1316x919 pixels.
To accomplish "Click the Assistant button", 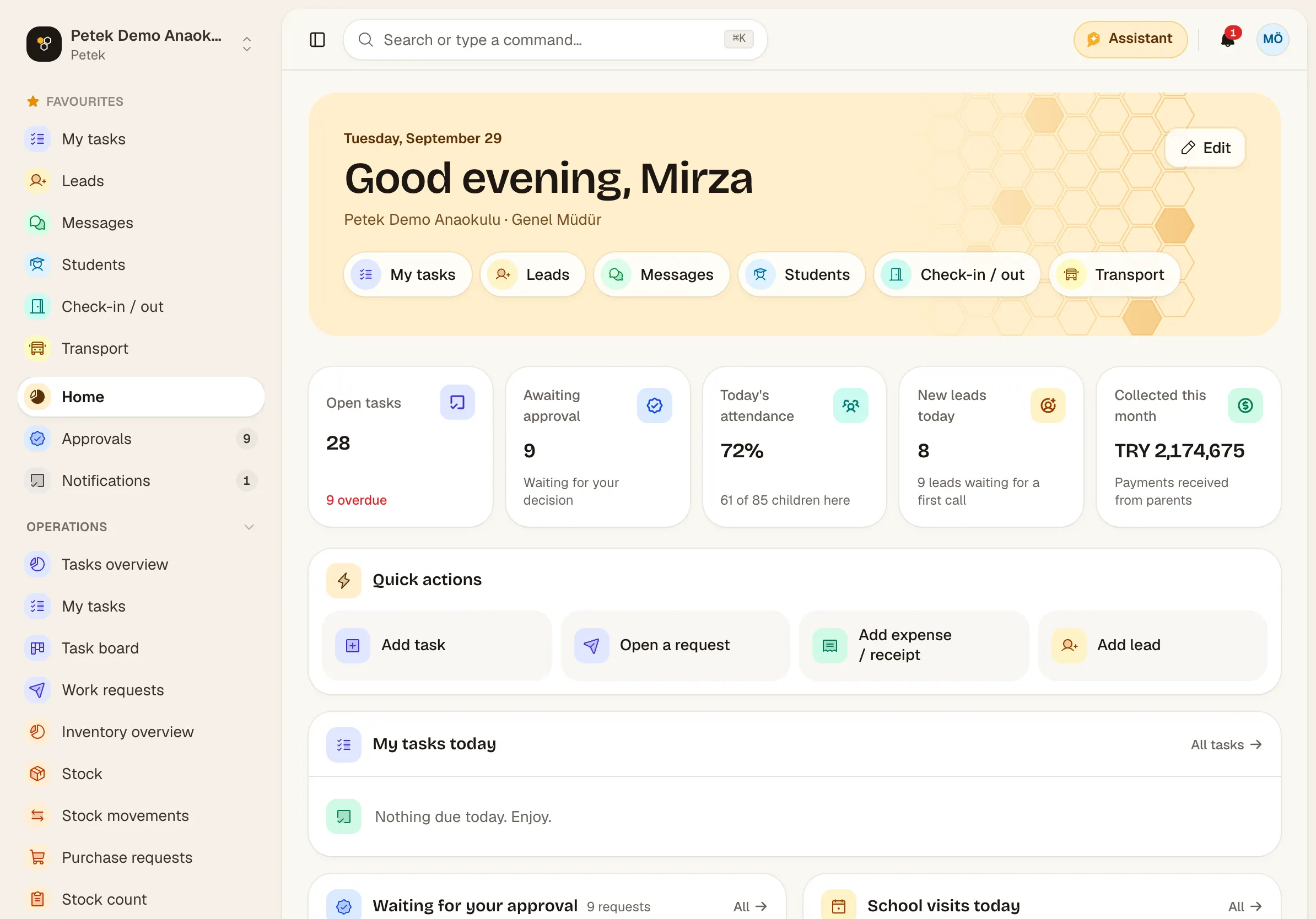I will click(x=1130, y=39).
